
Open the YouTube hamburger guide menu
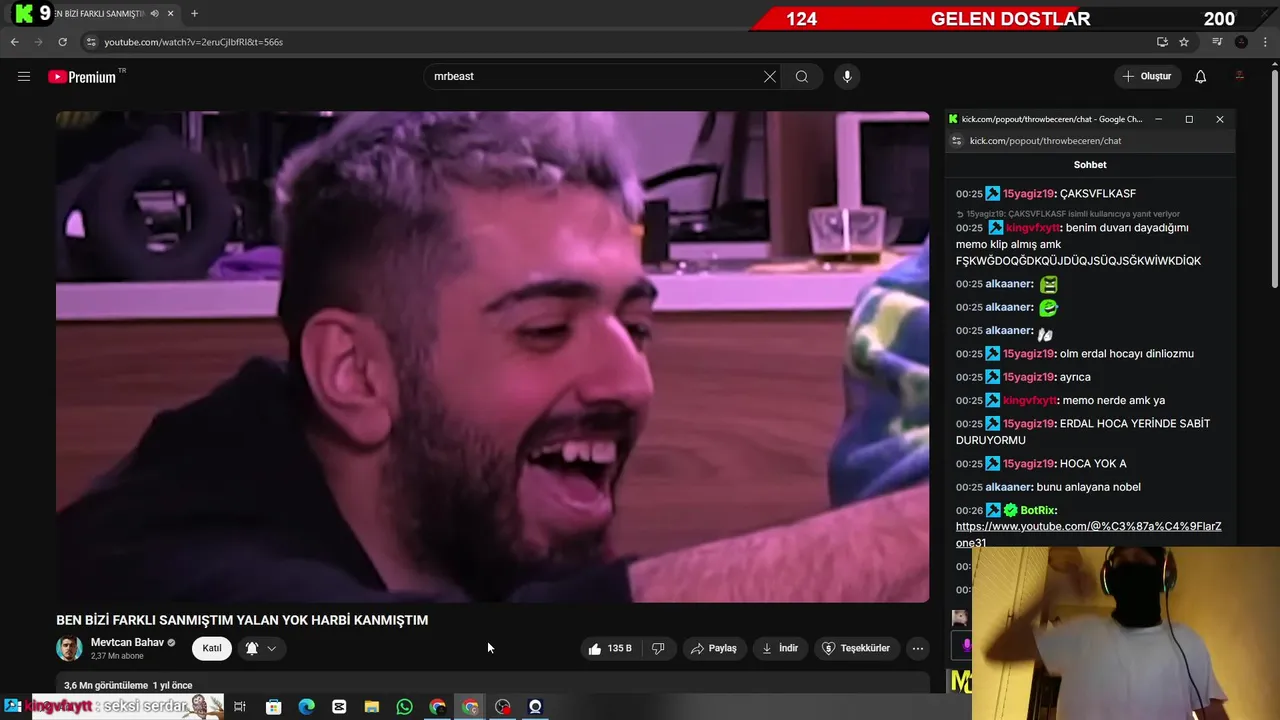coord(24,76)
